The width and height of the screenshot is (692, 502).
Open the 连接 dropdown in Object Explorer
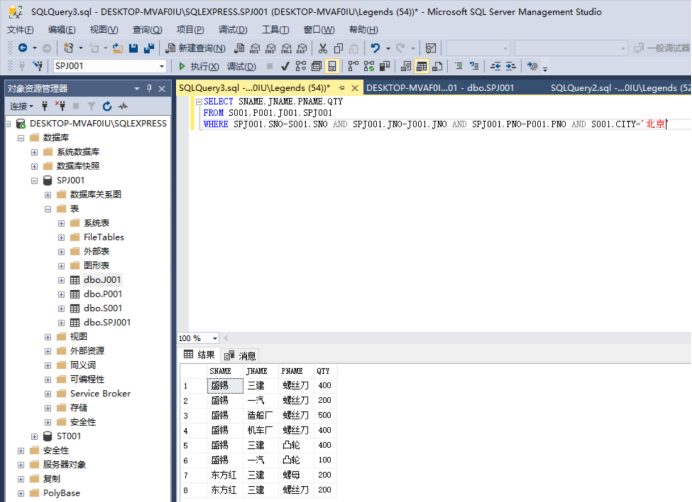[x=22, y=106]
